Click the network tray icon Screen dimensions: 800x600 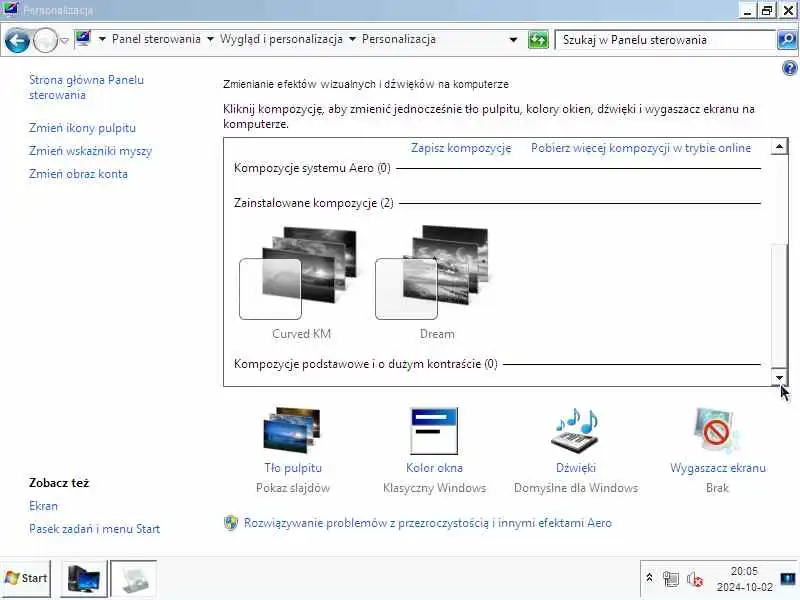671,579
